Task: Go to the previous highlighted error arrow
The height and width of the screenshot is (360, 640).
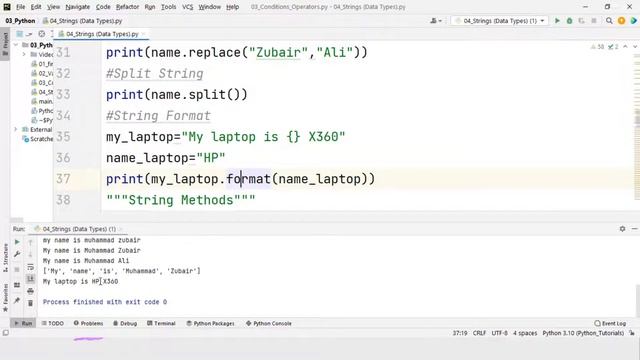Action: [x=625, y=47]
